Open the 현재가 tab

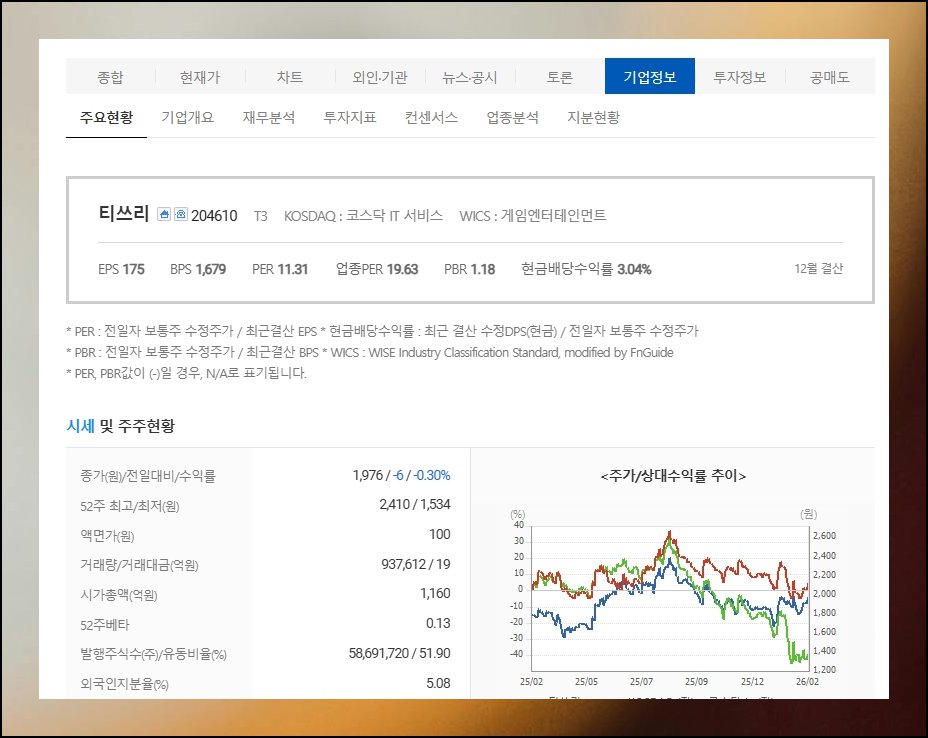[200, 76]
